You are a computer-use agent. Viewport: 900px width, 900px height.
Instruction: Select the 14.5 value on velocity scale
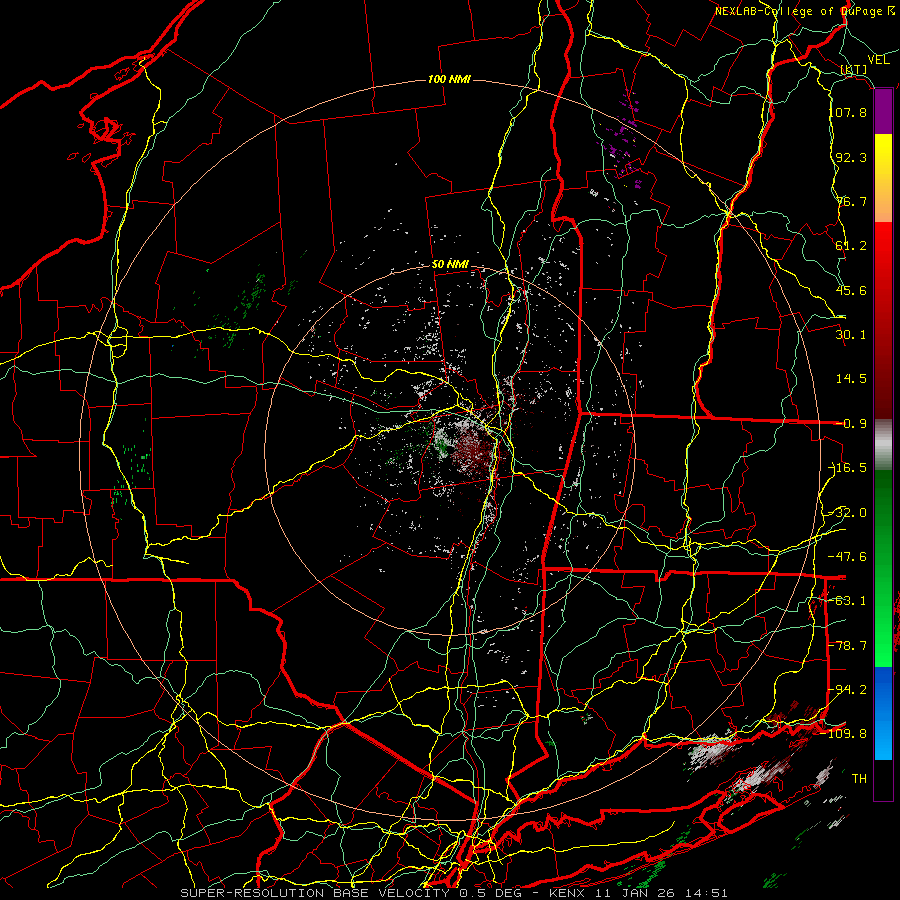[x=851, y=379]
